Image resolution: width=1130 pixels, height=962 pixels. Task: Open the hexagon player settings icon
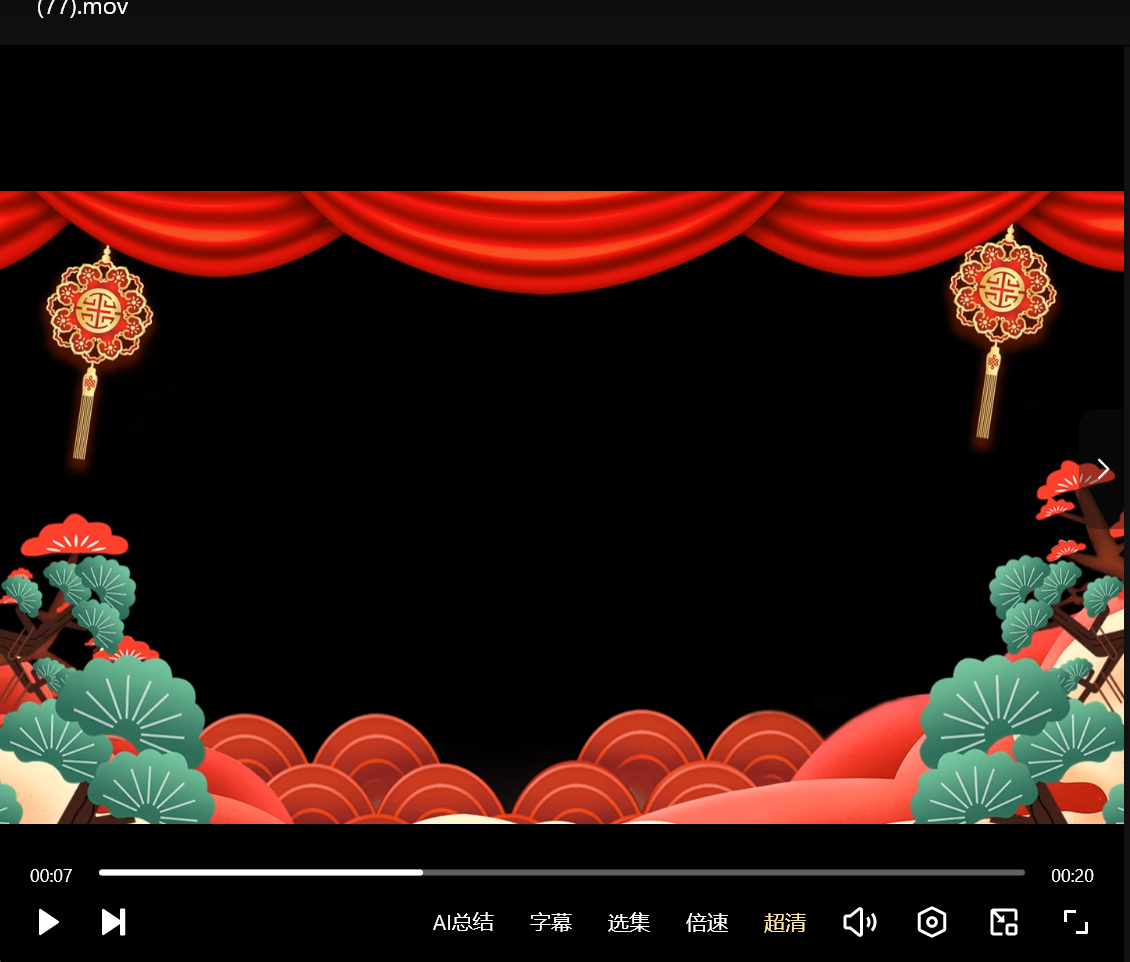[x=932, y=922]
